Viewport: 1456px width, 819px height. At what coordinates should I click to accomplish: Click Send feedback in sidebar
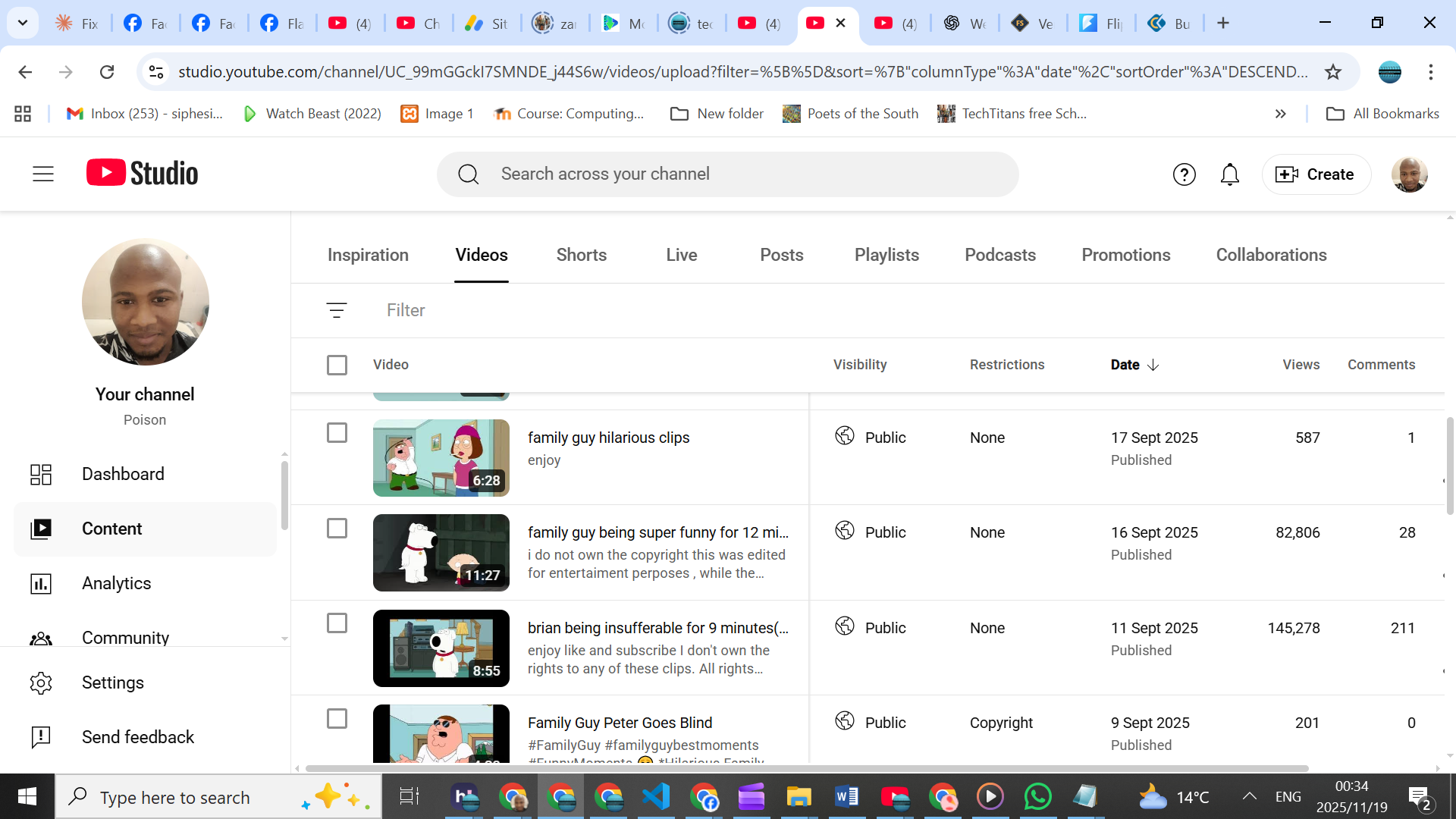[x=137, y=737]
